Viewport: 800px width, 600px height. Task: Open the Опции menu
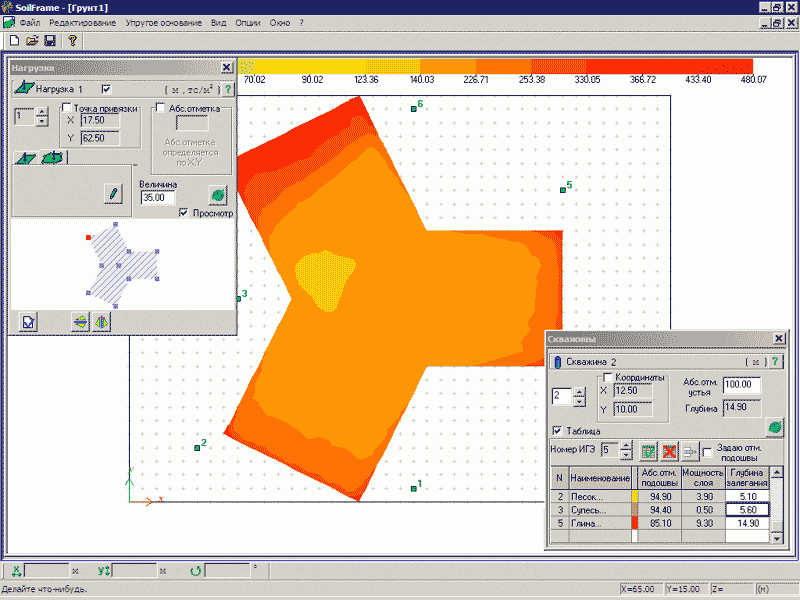[248, 22]
